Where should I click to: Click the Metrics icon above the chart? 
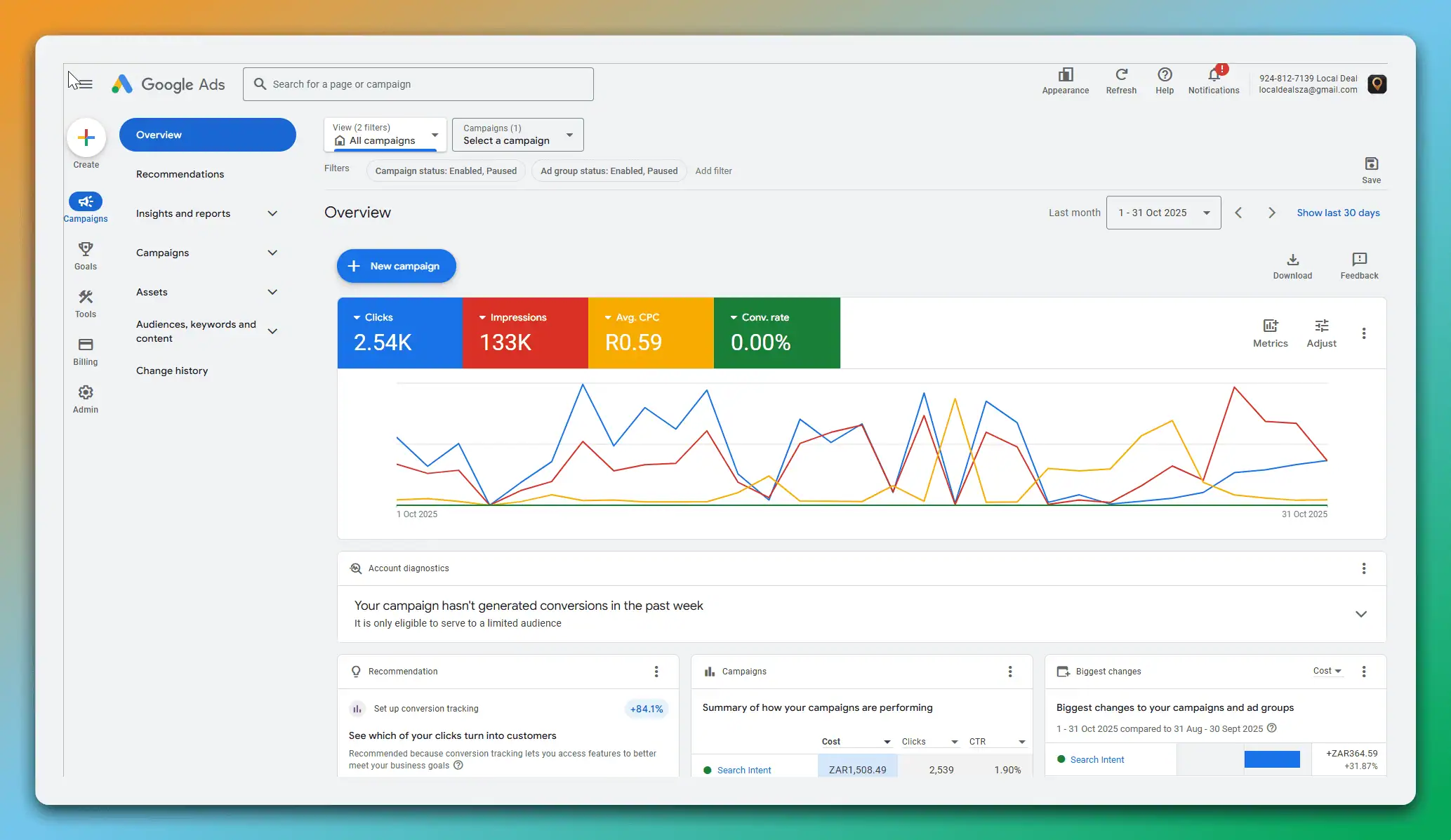pos(1270,327)
